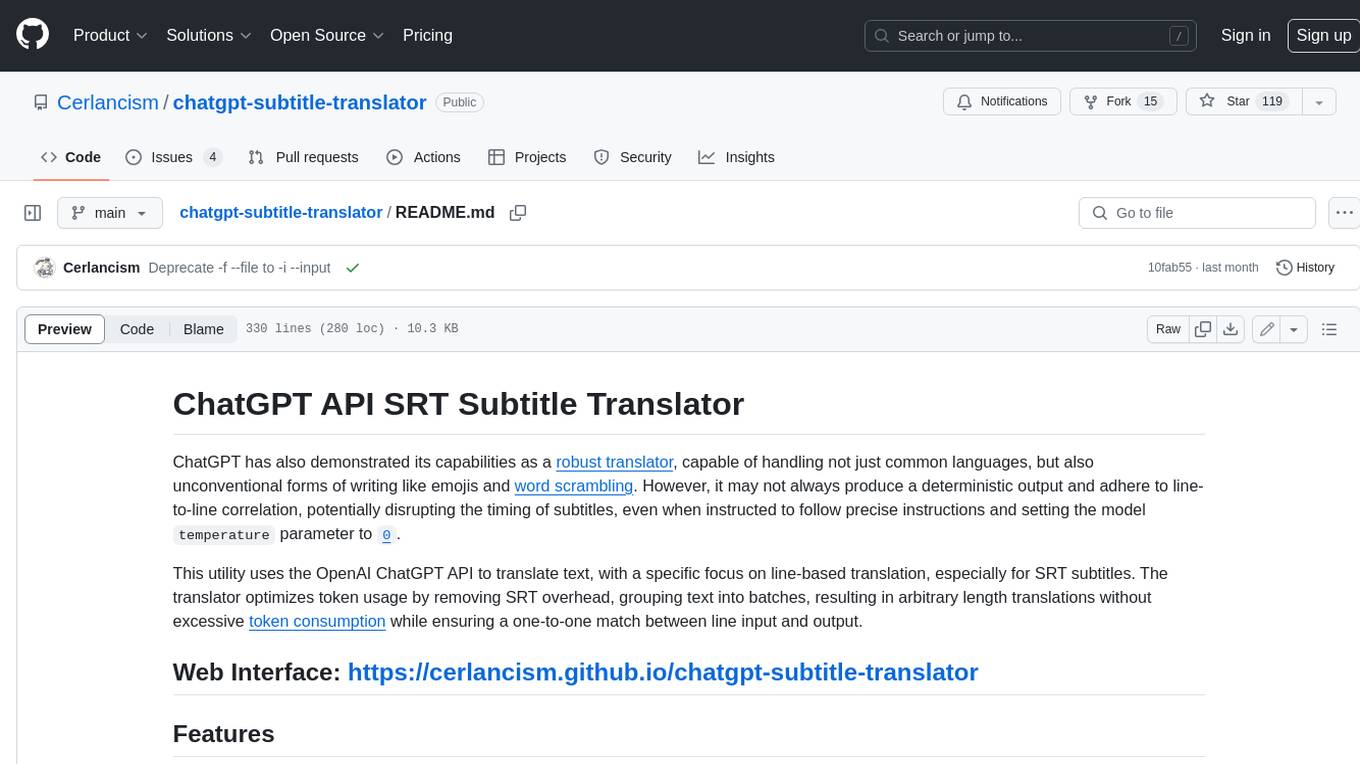Viewport: 1360px width, 764px height.
Task: Click chatgpt-subtitle-translator breadcrumb link
Action: (281, 213)
